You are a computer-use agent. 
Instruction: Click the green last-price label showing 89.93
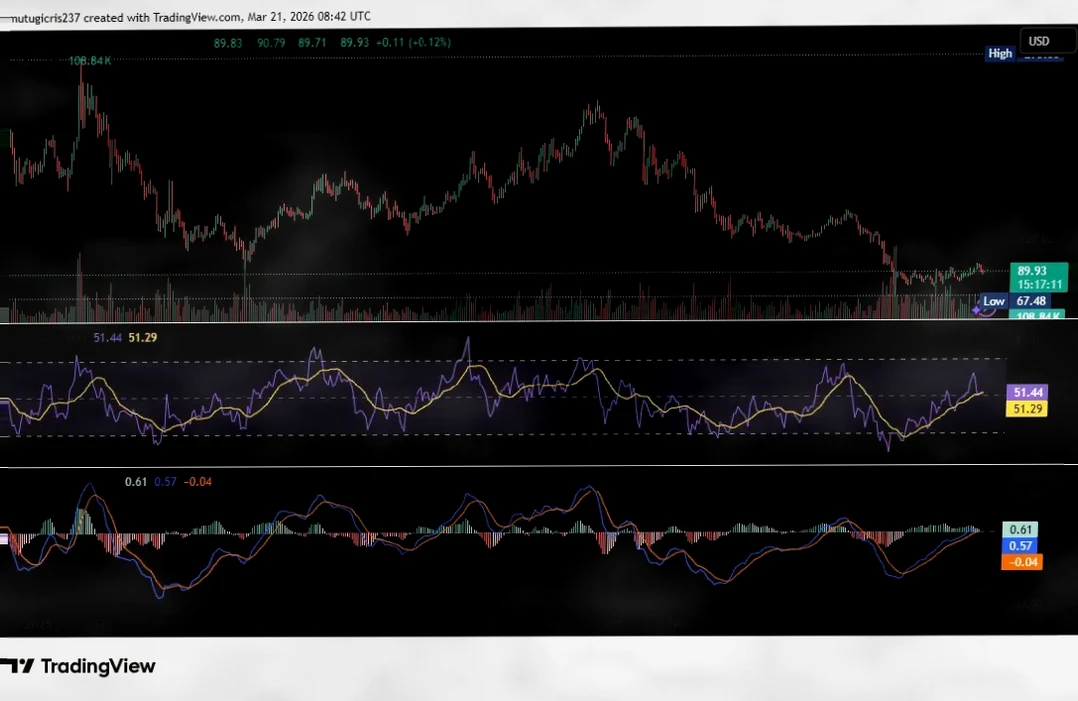[1036, 270]
